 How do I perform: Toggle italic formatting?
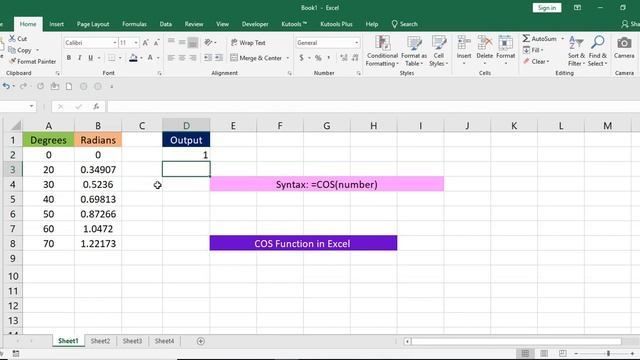(x=80, y=58)
